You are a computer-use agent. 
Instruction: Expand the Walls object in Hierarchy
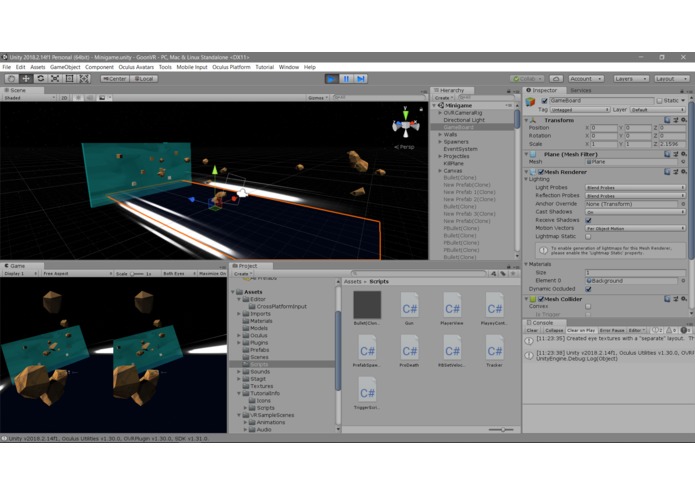[x=440, y=134]
